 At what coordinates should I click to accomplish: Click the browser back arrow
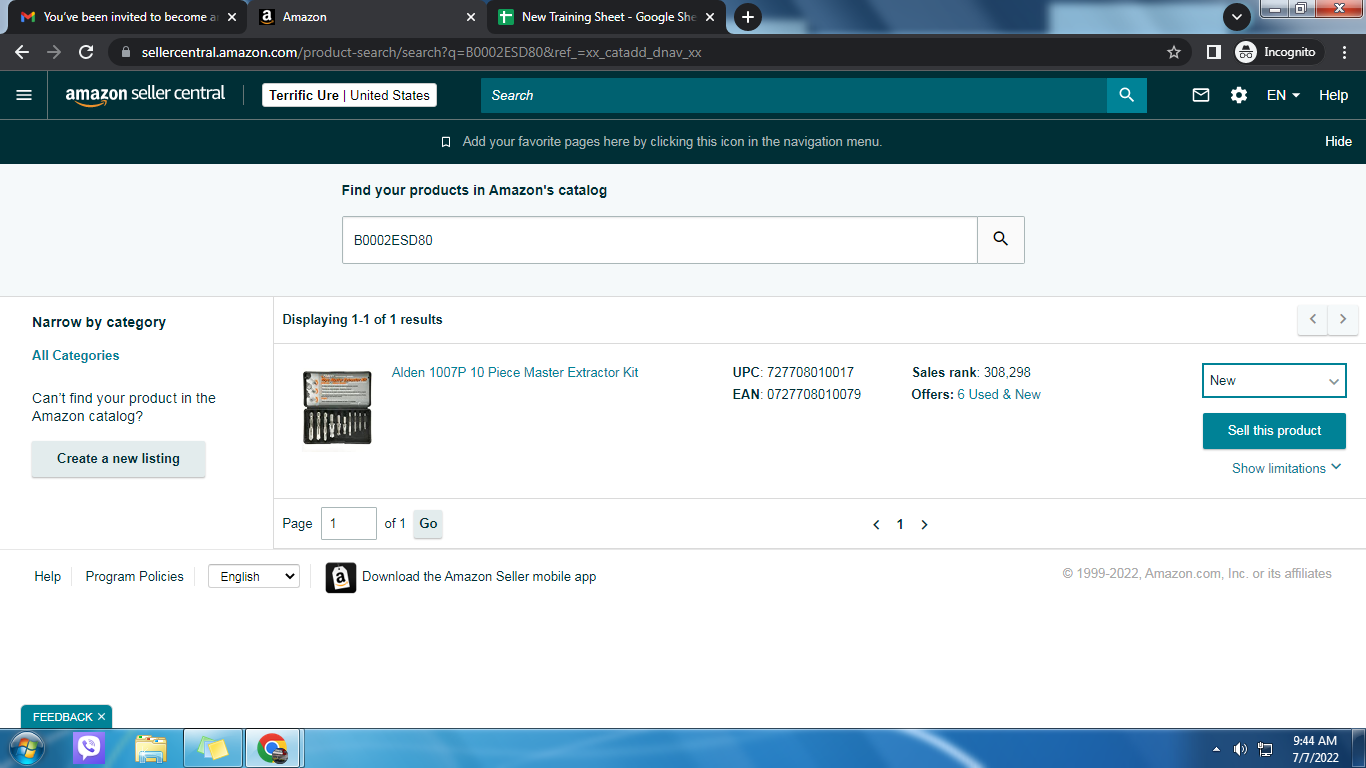(22, 52)
